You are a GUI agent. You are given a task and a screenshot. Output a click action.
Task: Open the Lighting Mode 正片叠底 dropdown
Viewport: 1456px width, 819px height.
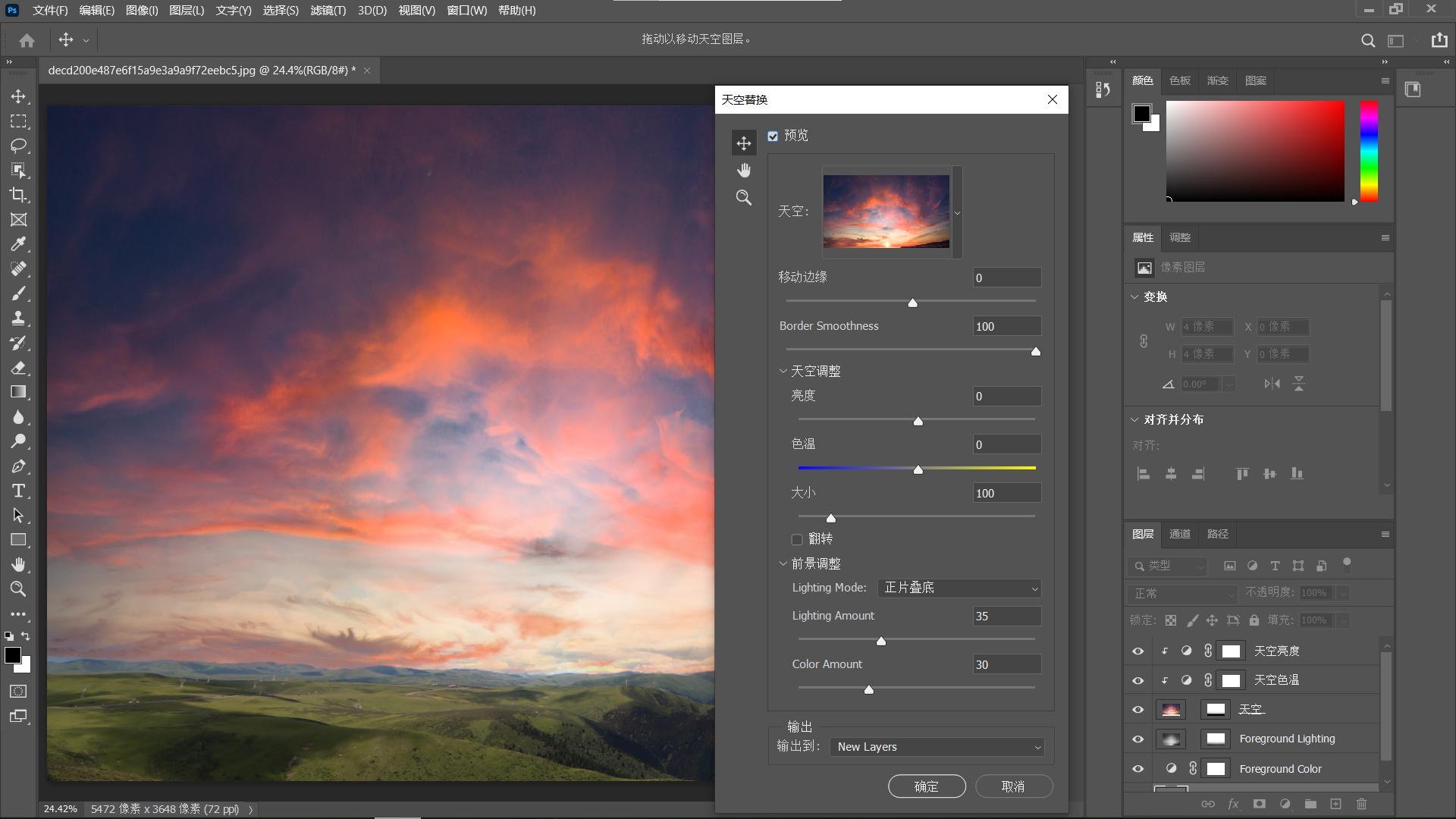coord(959,588)
